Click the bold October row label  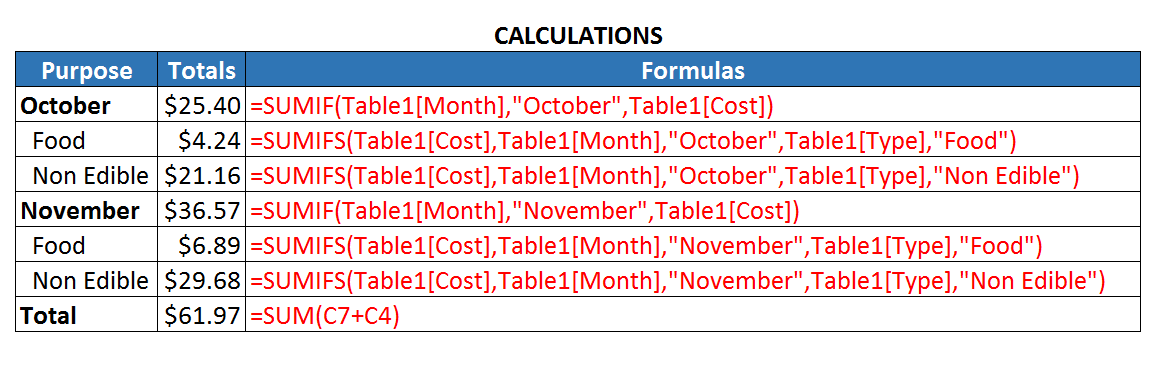pyautogui.click(x=65, y=106)
